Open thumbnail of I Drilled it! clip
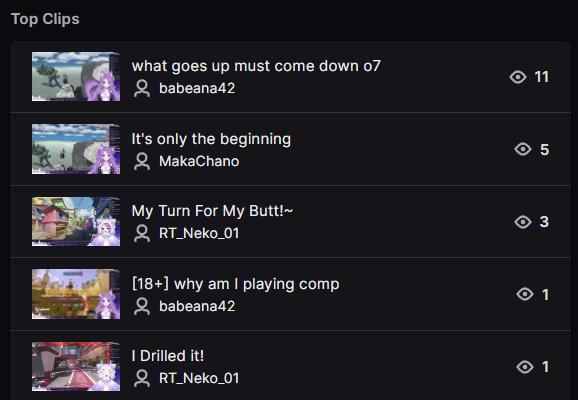 tap(76, 366)
